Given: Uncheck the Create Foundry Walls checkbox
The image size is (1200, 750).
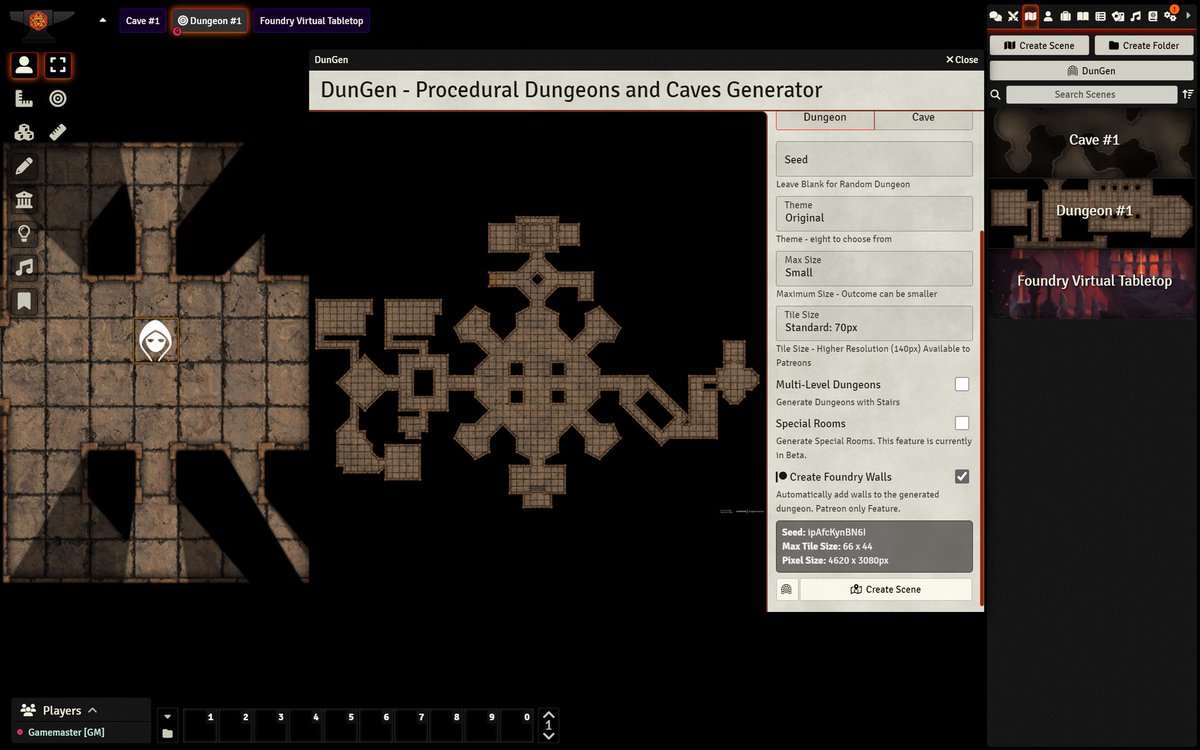Looking at the screenshot, I should point(962,477).
